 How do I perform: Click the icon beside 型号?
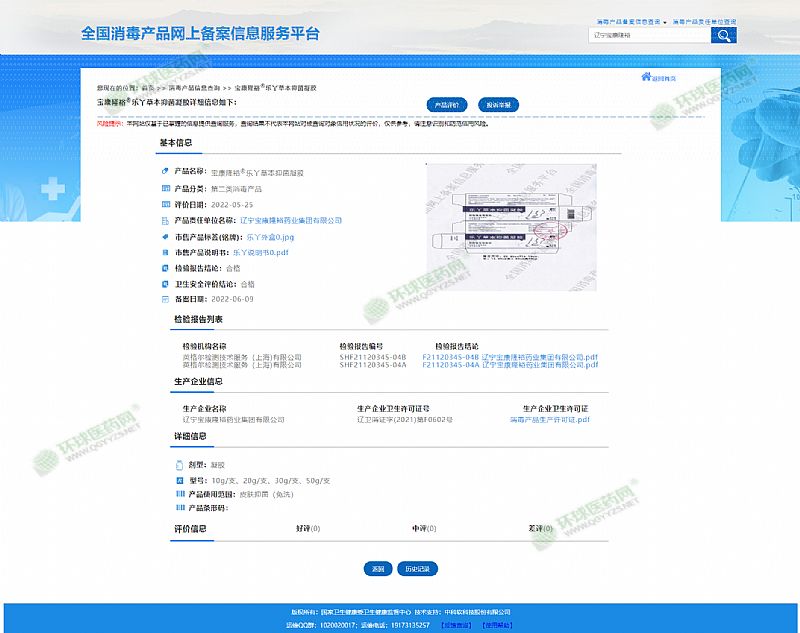click(x=180, y=480)
